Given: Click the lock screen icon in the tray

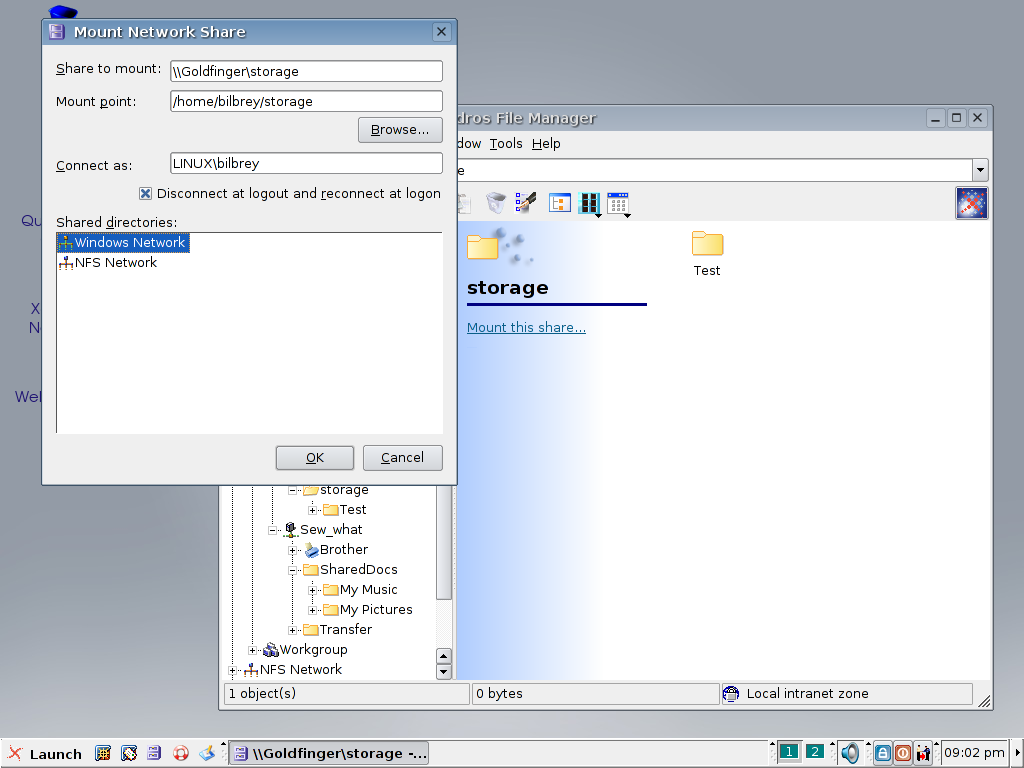Looking at the screenshot, I should (882, 753).
